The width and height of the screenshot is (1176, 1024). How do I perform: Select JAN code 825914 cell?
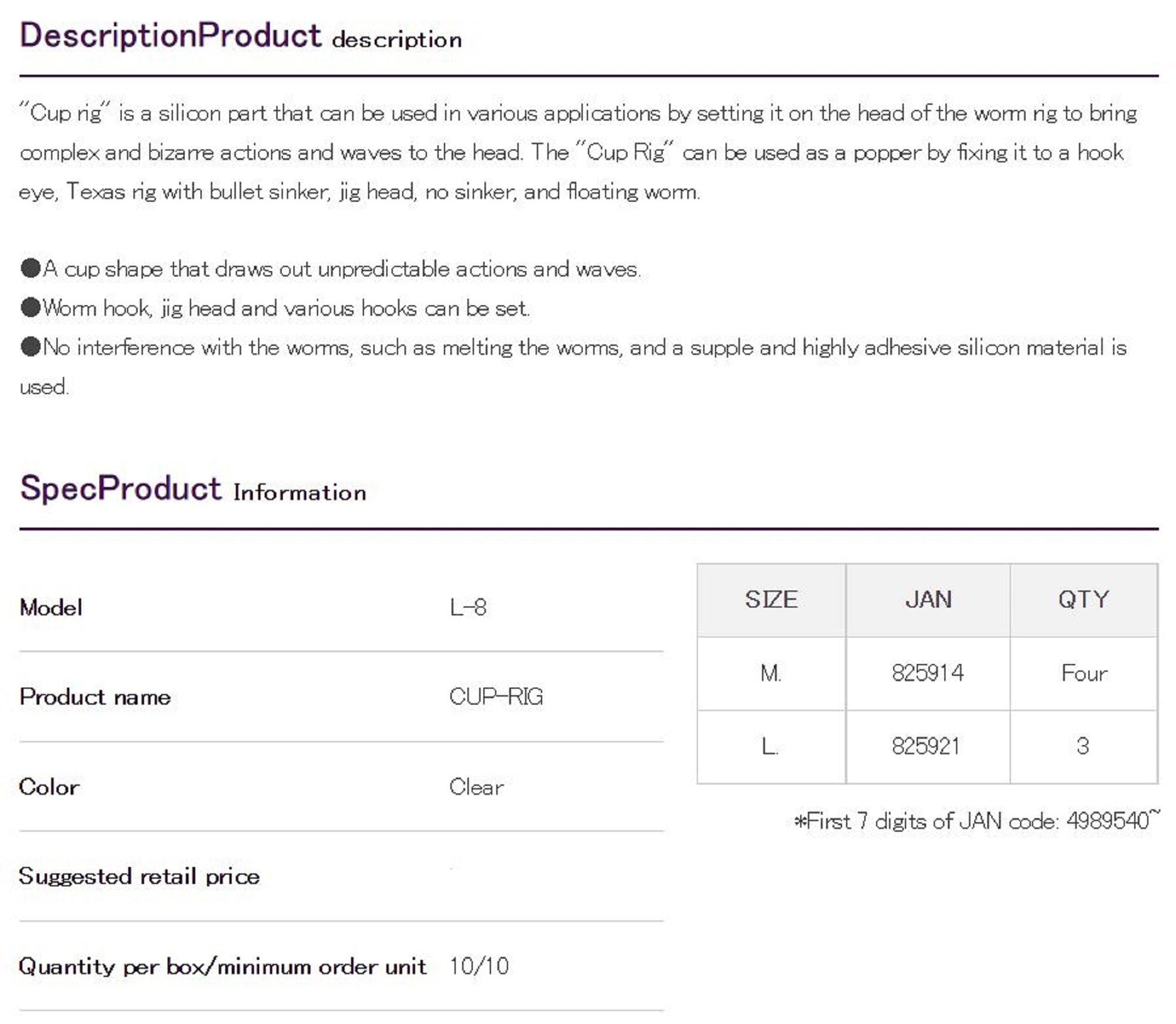tap(928, 673)
